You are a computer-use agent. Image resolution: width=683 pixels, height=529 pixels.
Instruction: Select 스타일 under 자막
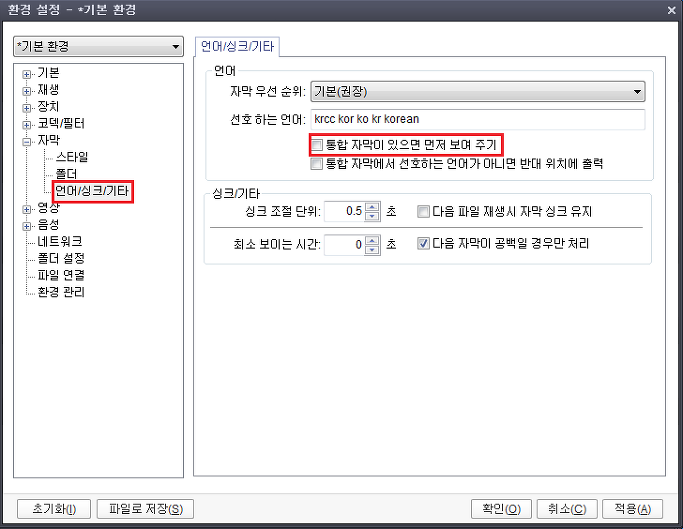point(72,157)
